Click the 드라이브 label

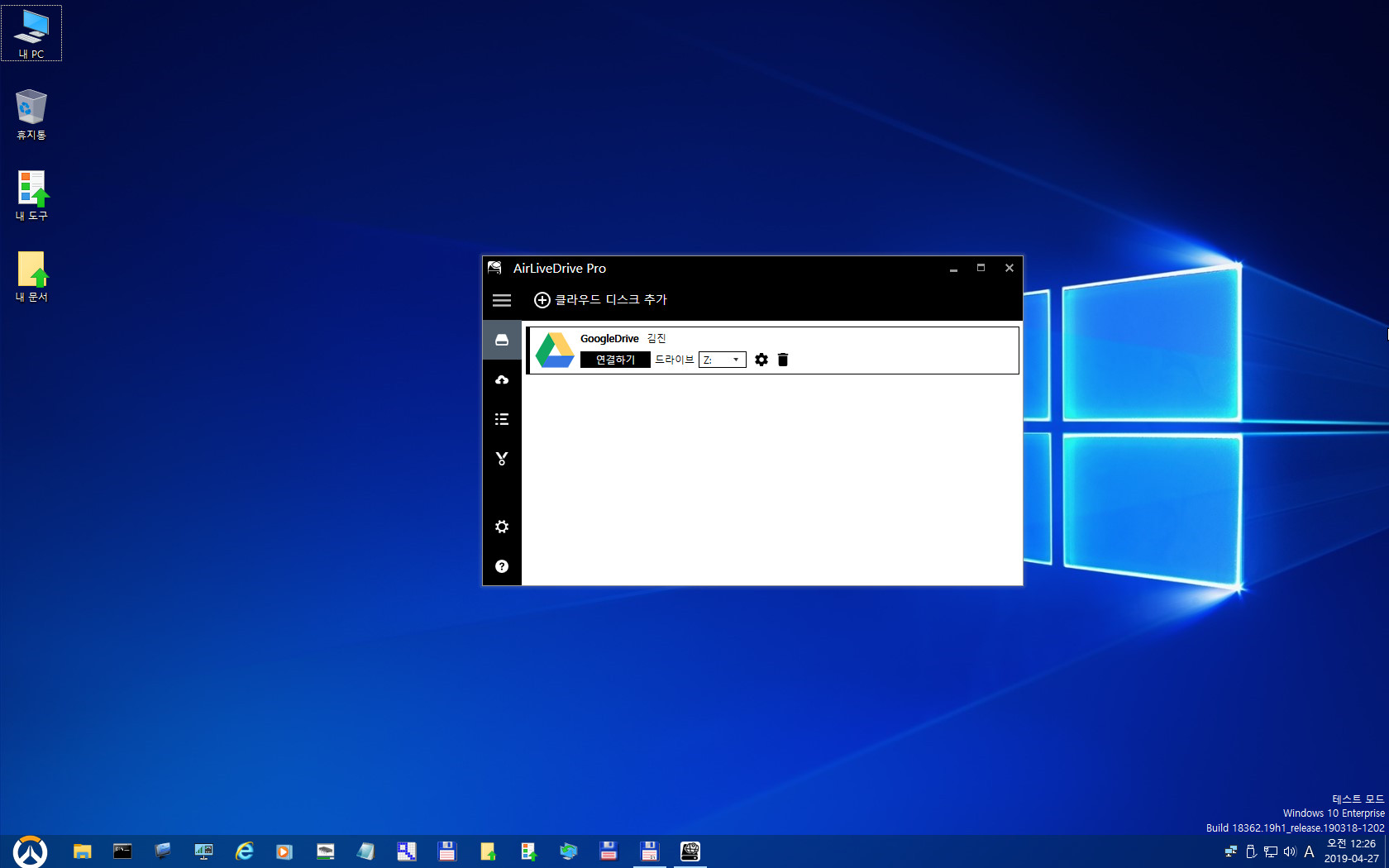[675, 360]
